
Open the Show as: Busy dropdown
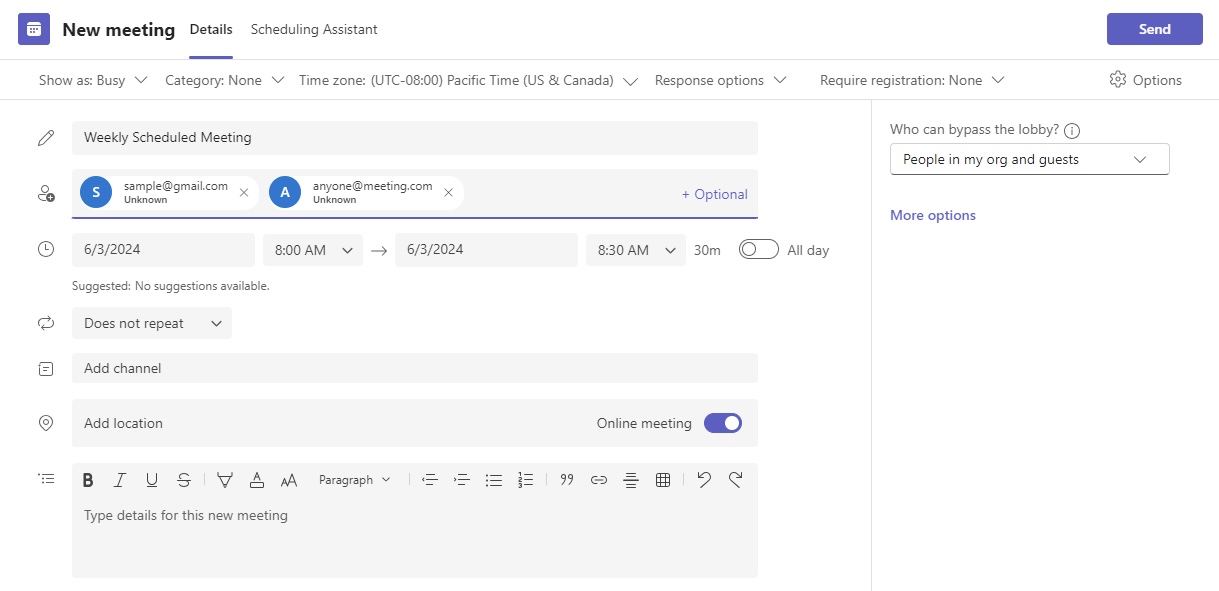pyautogui.click(x=93, y=80)
